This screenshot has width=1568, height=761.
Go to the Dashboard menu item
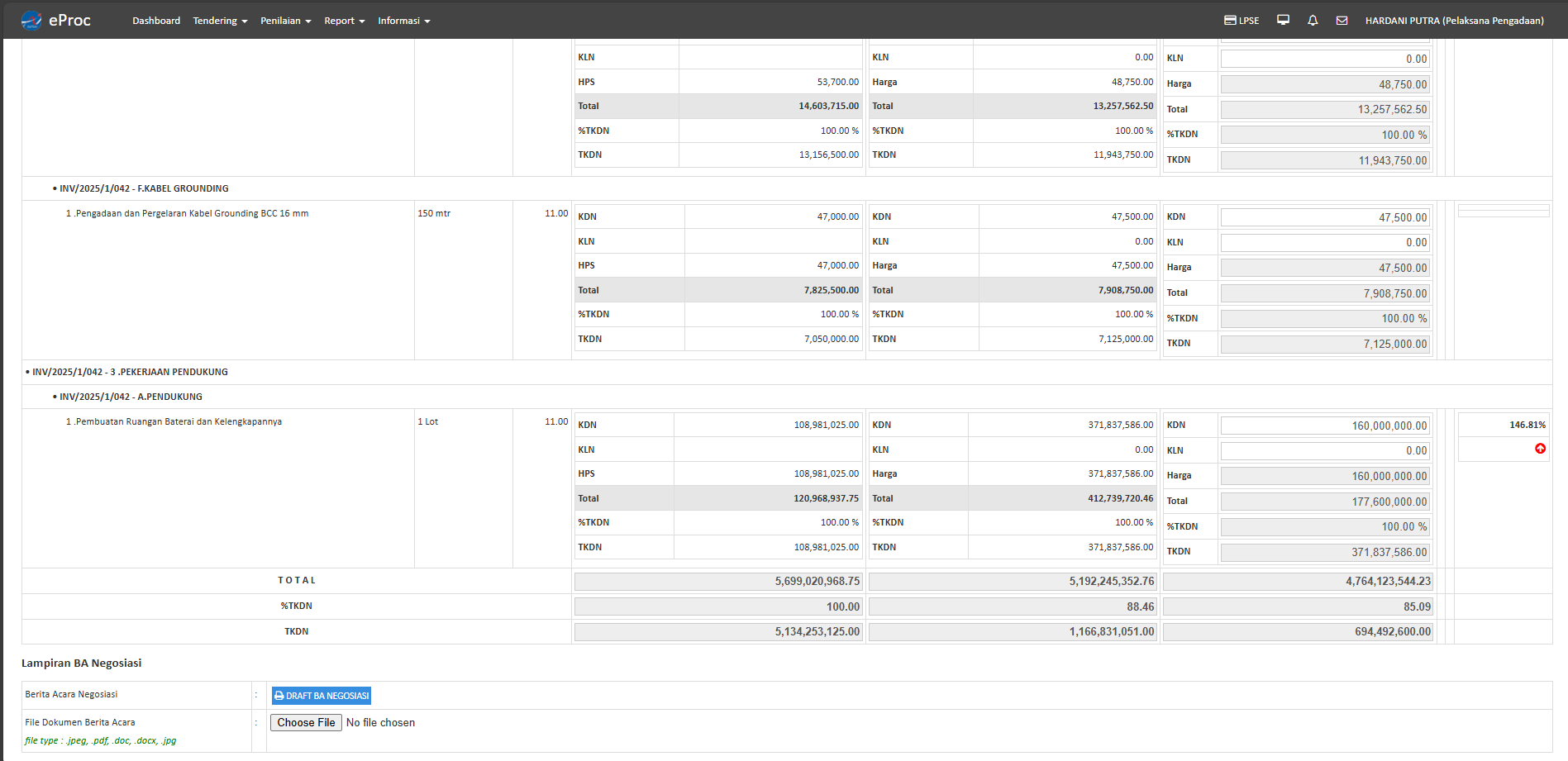coord(156,21)
